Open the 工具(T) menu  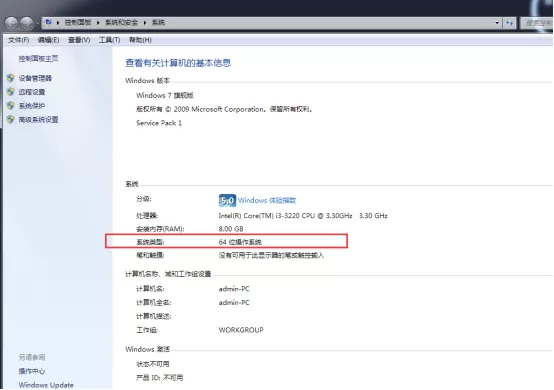click(110, 40)
